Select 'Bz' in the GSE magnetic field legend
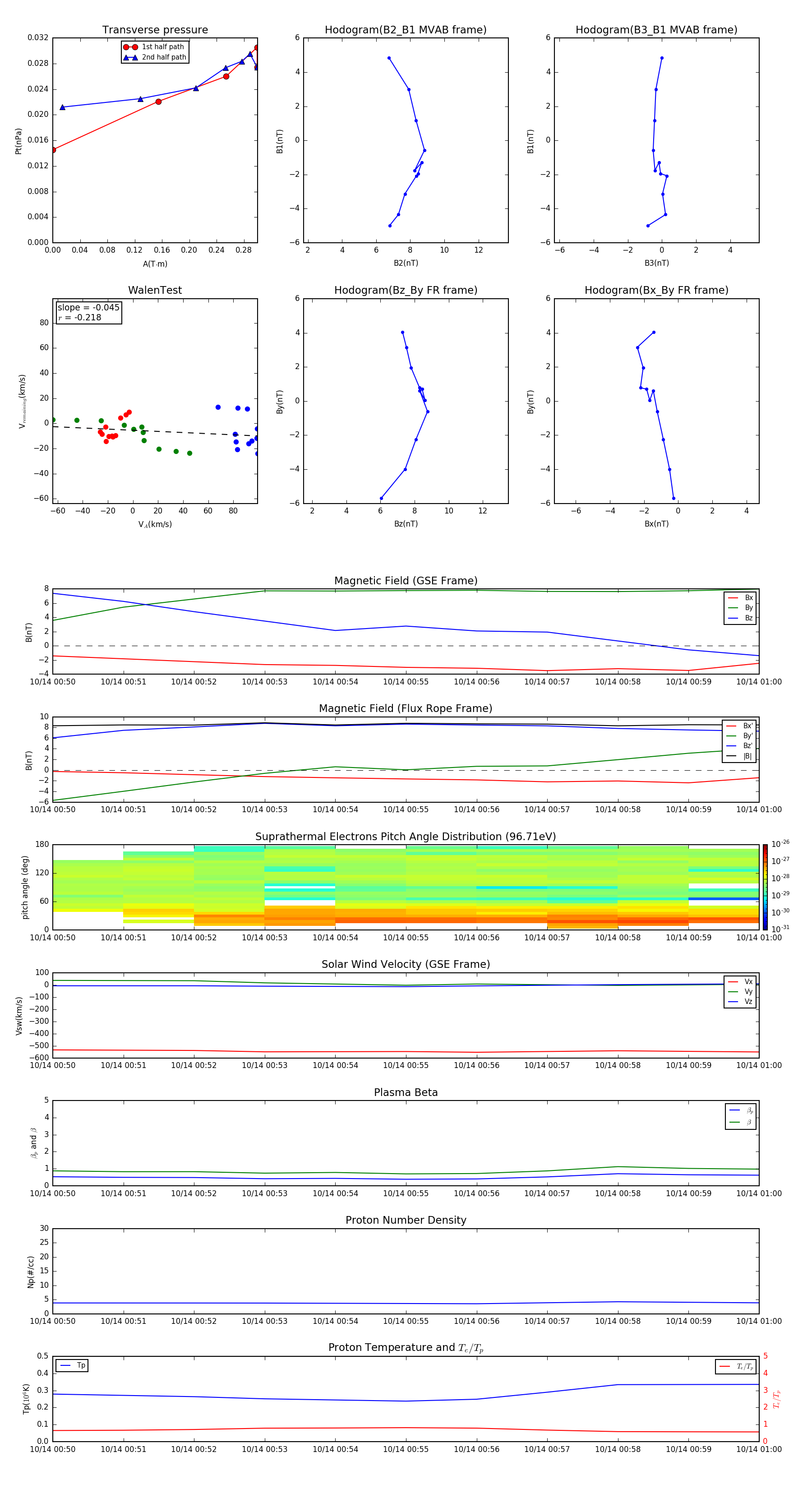This screenshot has width=812, height=1489. click(x=740, y=618)
